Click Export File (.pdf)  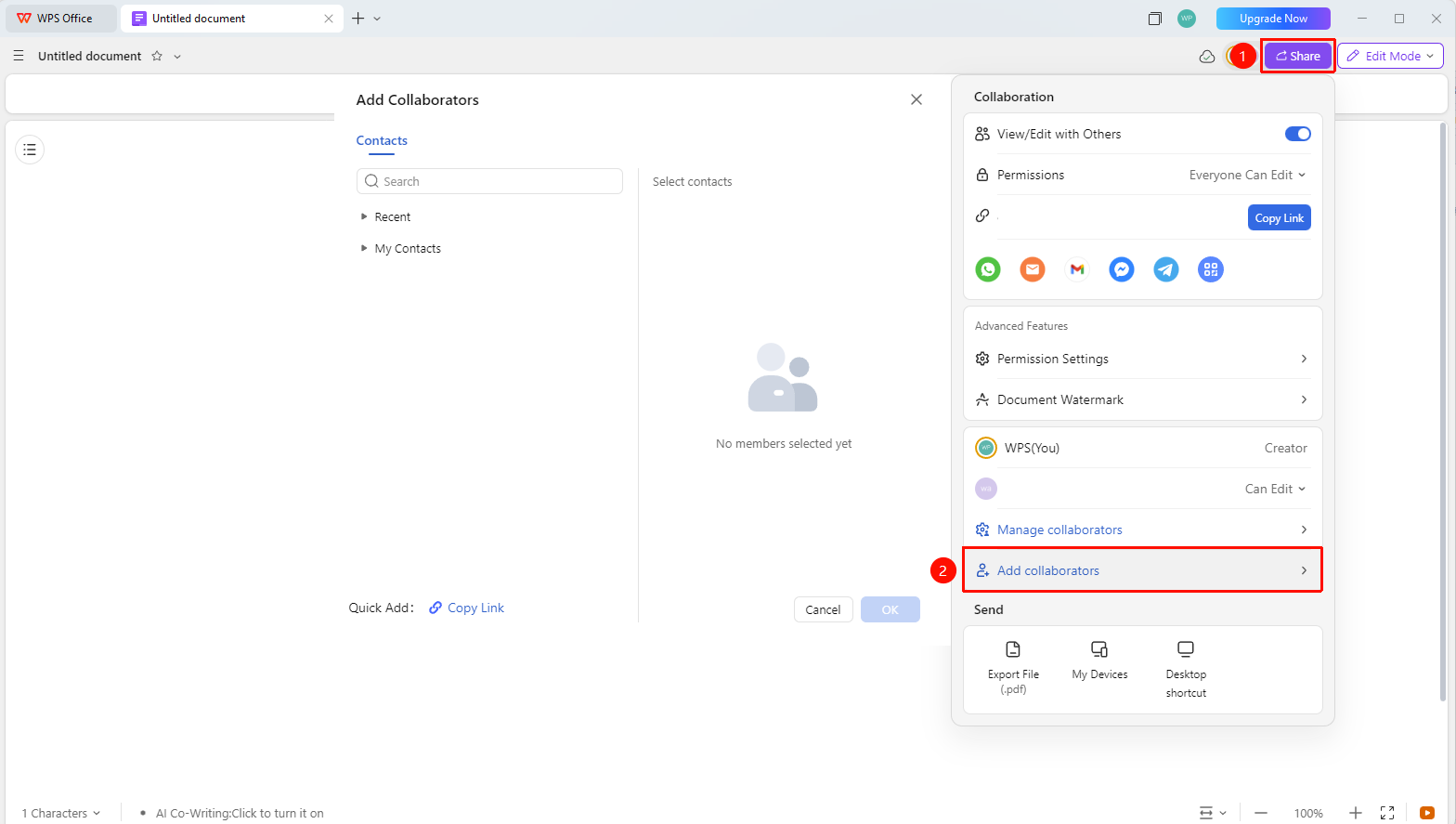click(1013, 668)
